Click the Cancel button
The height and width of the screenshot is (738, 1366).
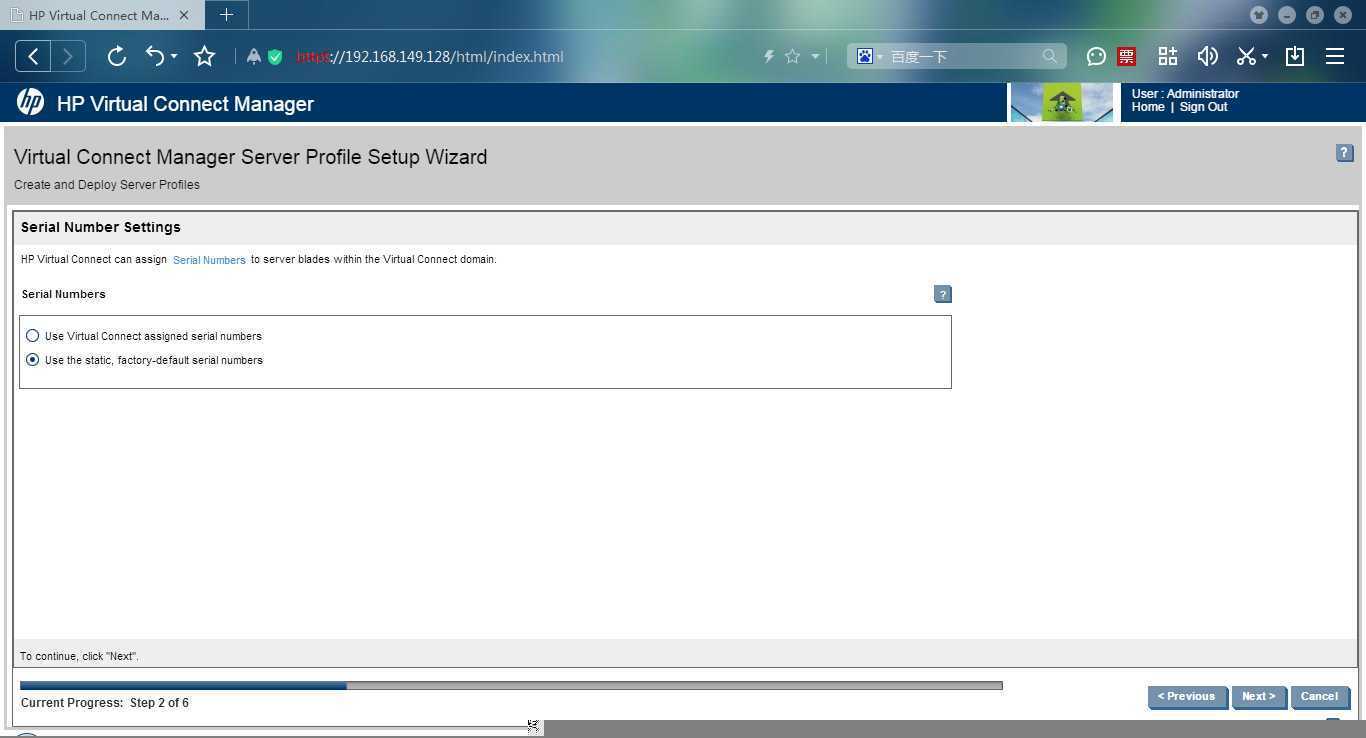tap(1320, 697)
